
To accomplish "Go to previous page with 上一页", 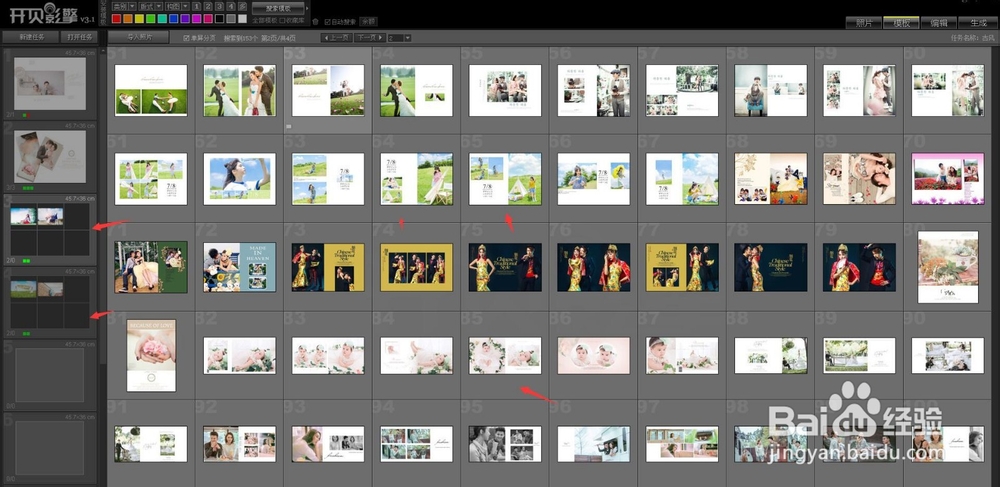I will point(336,38).
